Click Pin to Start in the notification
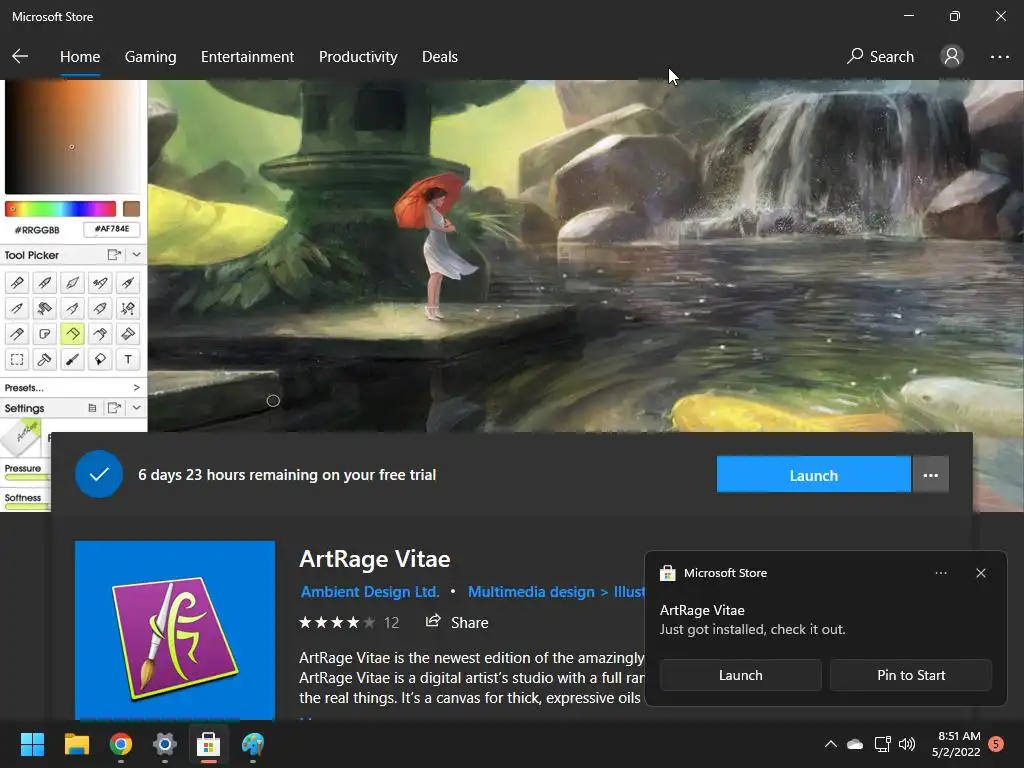The image size is (1024, 768). [x=910, y=675]
